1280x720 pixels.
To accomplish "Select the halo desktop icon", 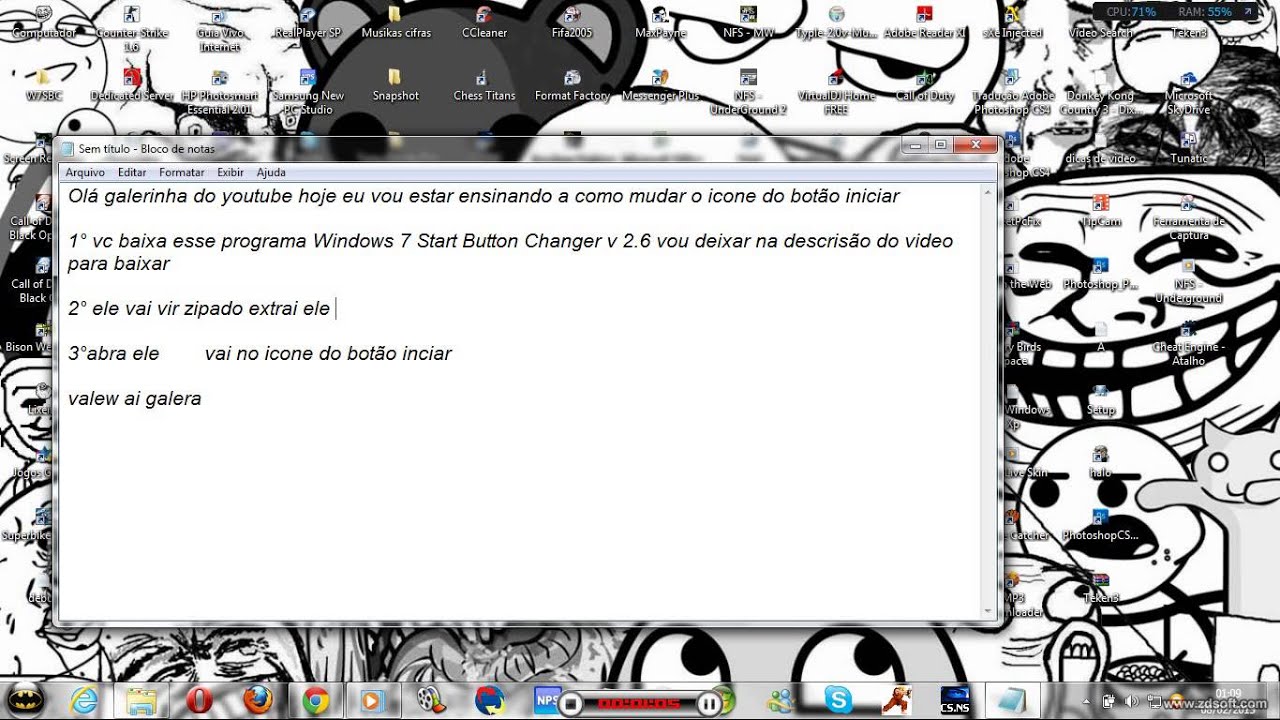I will (x=1100, y=462).
